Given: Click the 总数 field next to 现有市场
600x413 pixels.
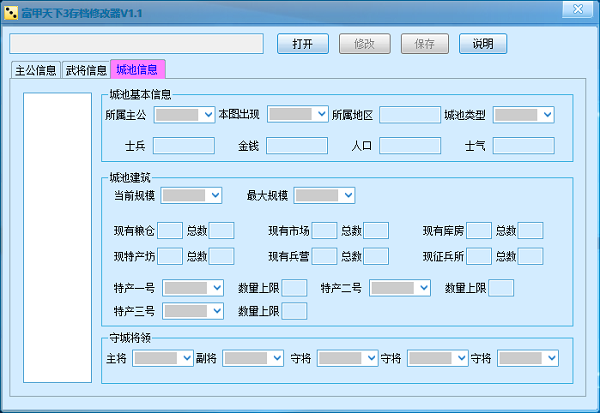Looking at the screenshot, I should (376, 230).
